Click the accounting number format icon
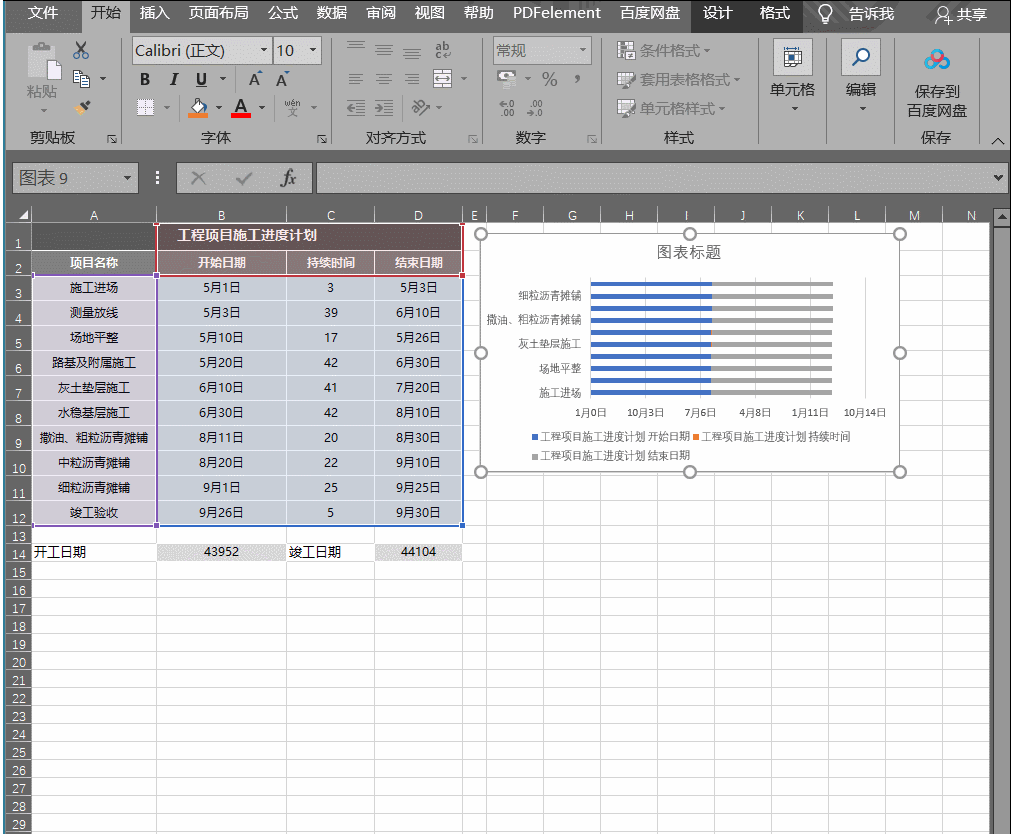The image size is (1011, 834). 507,79
